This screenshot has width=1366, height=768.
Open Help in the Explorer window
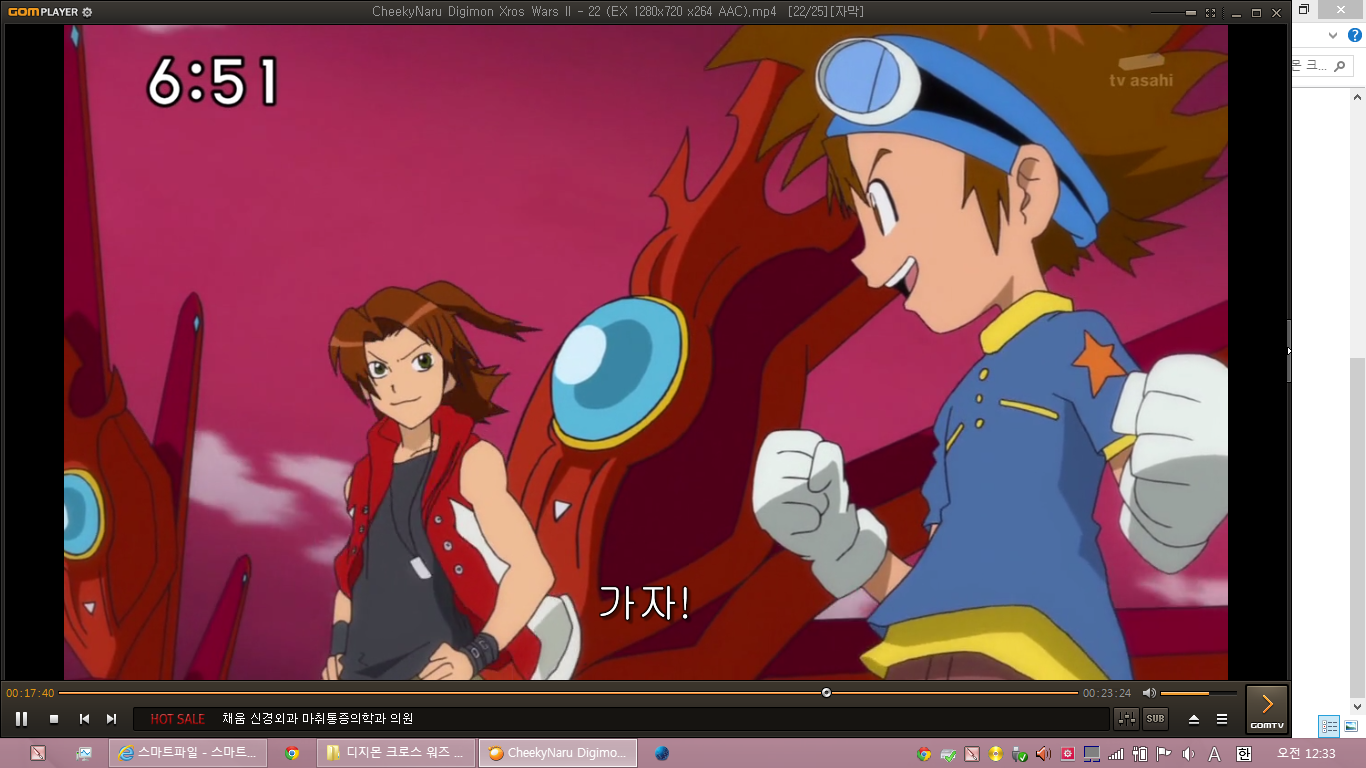1355,35
